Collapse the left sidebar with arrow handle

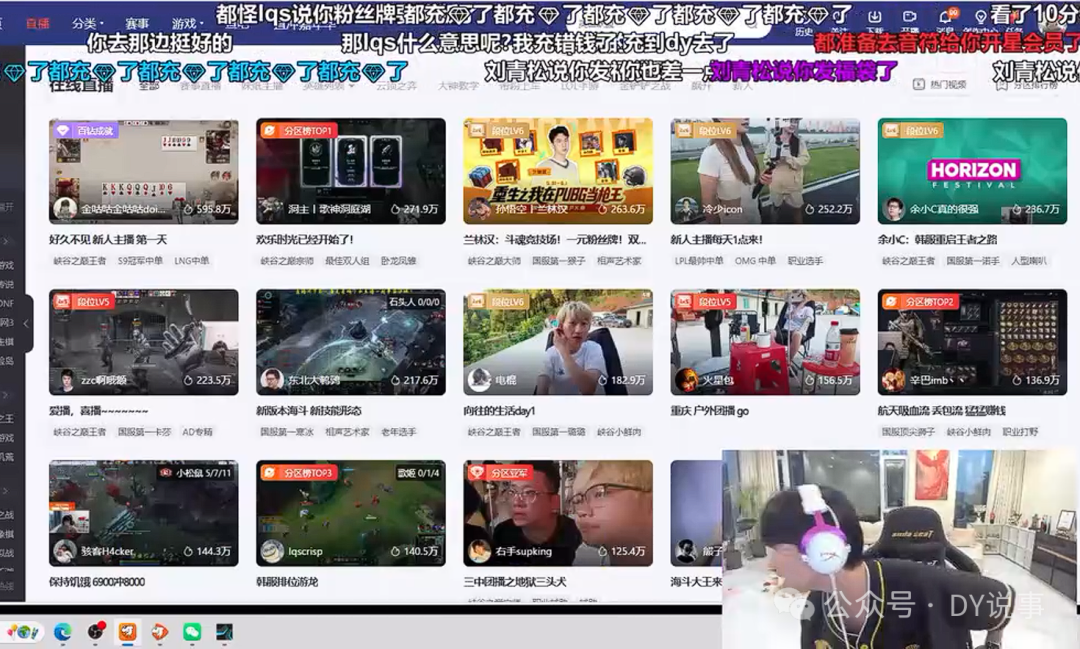(x=26, y=322)
